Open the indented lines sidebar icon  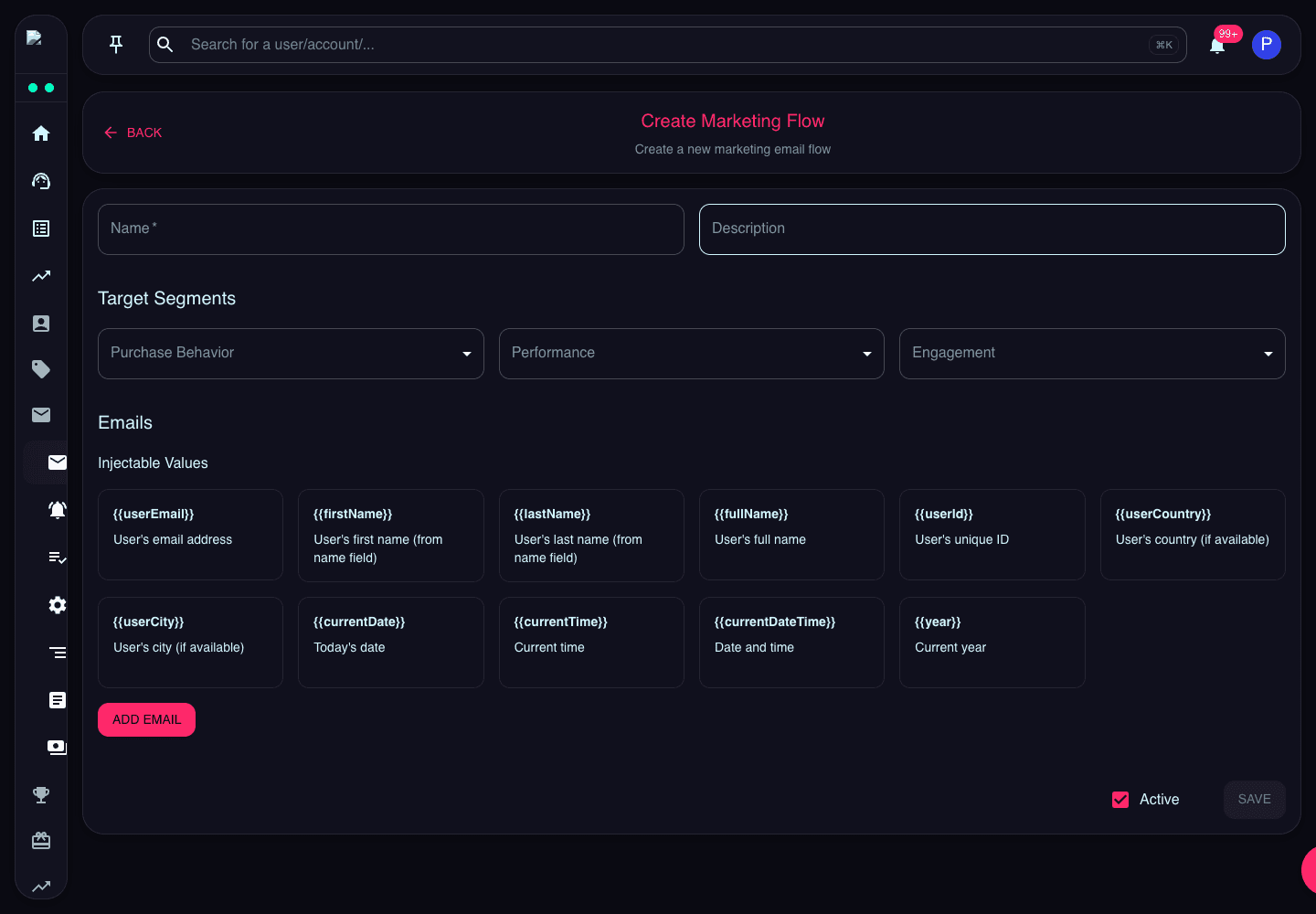pos(58,653)
